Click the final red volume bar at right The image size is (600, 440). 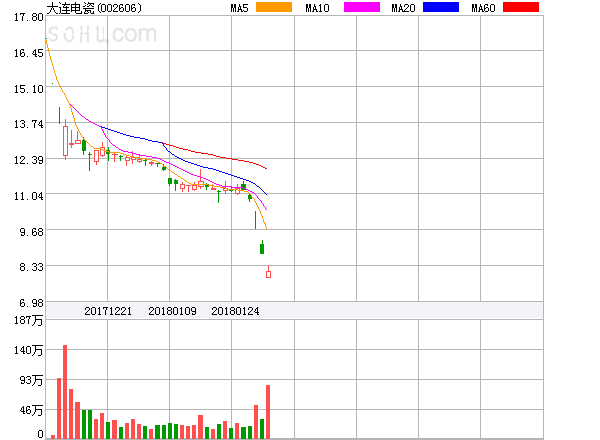(268, 412)
